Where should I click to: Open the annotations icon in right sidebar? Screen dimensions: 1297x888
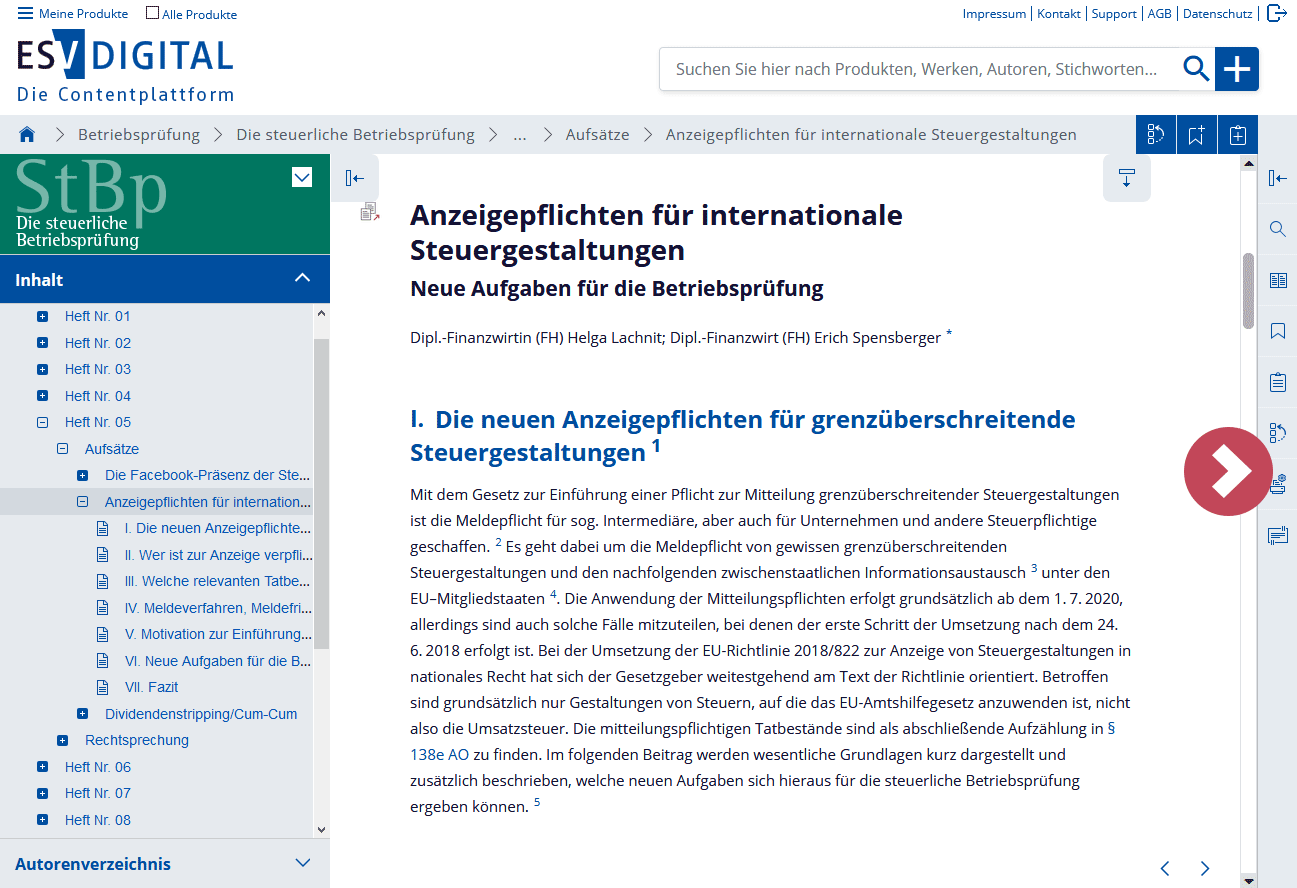(1277, 536)
